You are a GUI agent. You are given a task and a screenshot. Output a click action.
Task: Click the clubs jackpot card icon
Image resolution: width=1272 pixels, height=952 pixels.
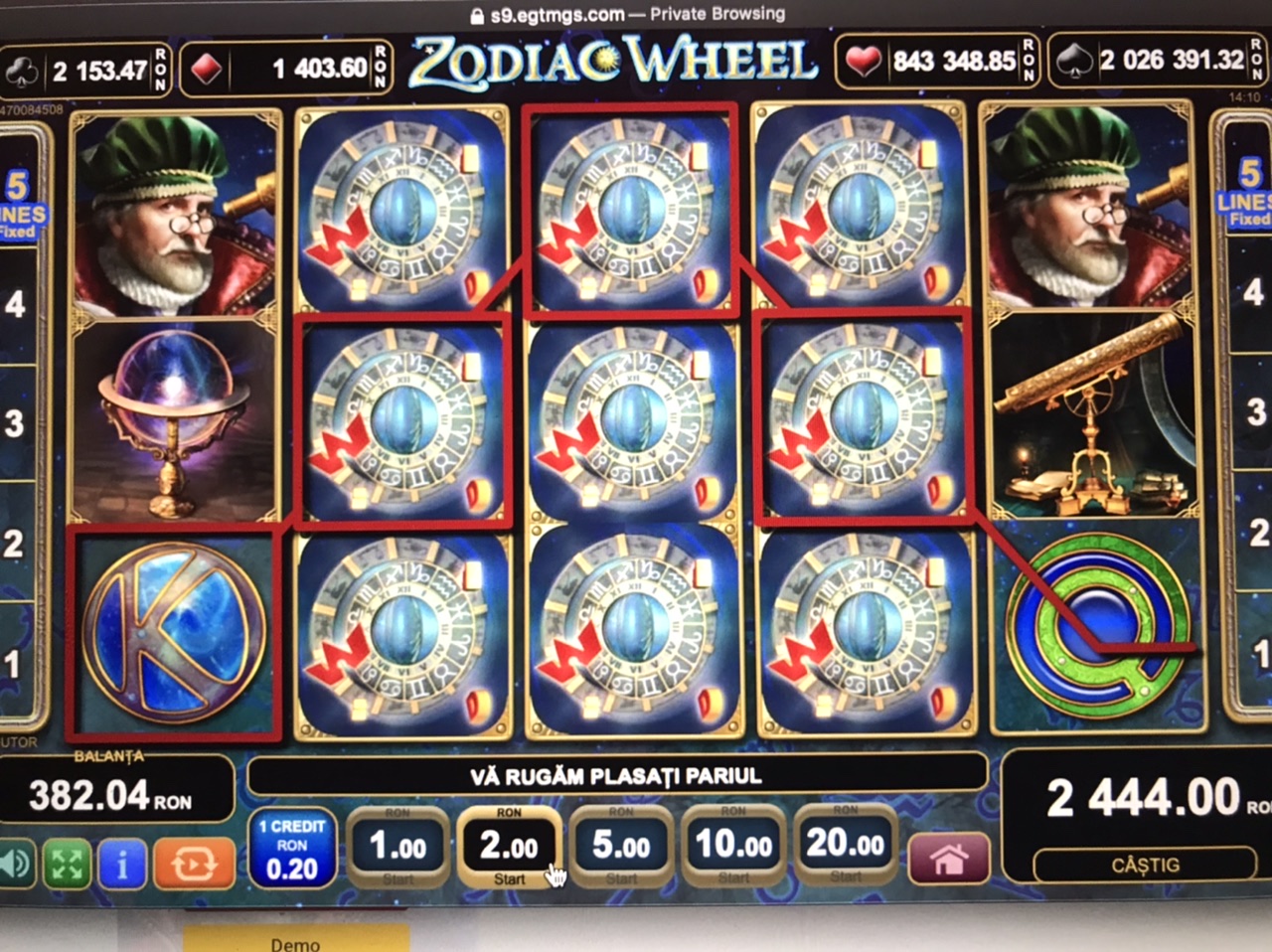pos(22,71)
